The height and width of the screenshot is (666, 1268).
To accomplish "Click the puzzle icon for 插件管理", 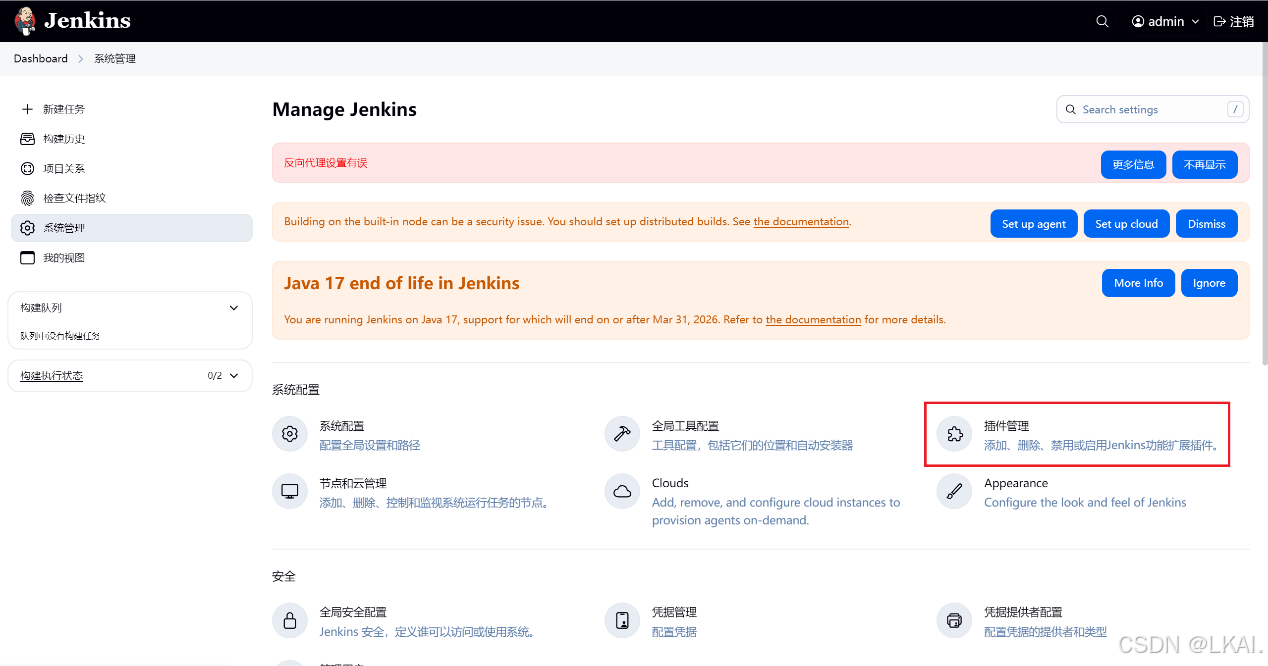I will pyautogui.click(x=955, y=434).
